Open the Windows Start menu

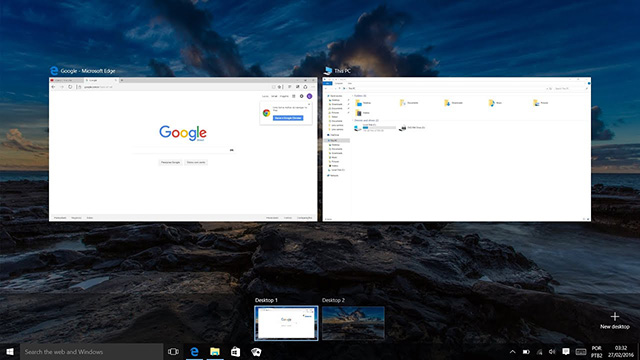tap(10, 351)
